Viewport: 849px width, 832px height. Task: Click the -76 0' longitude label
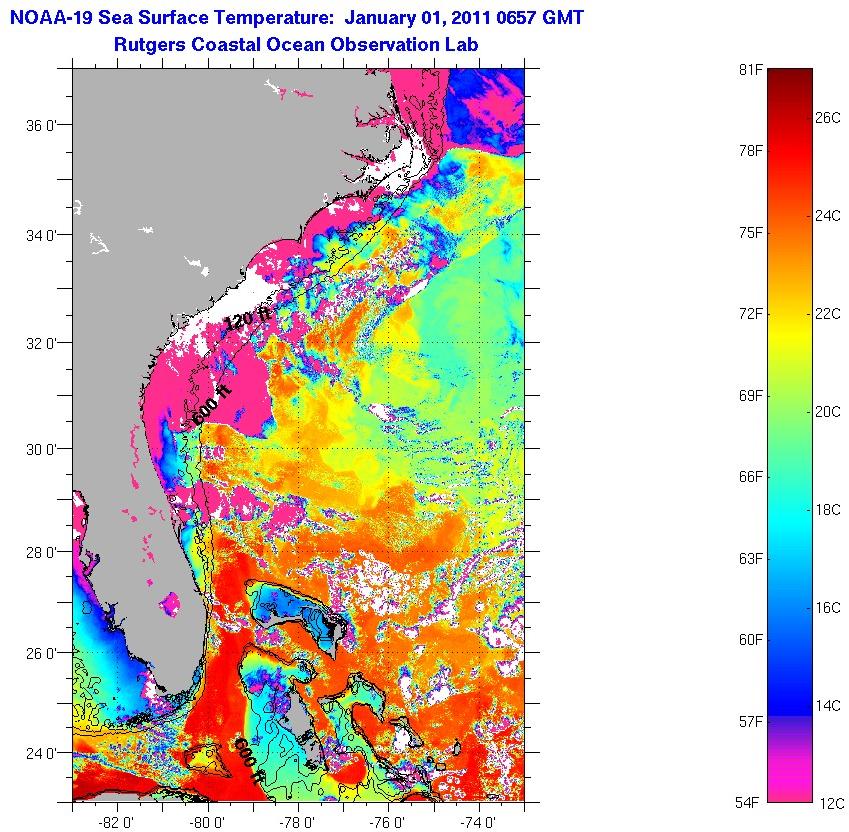tap(387, 823)
